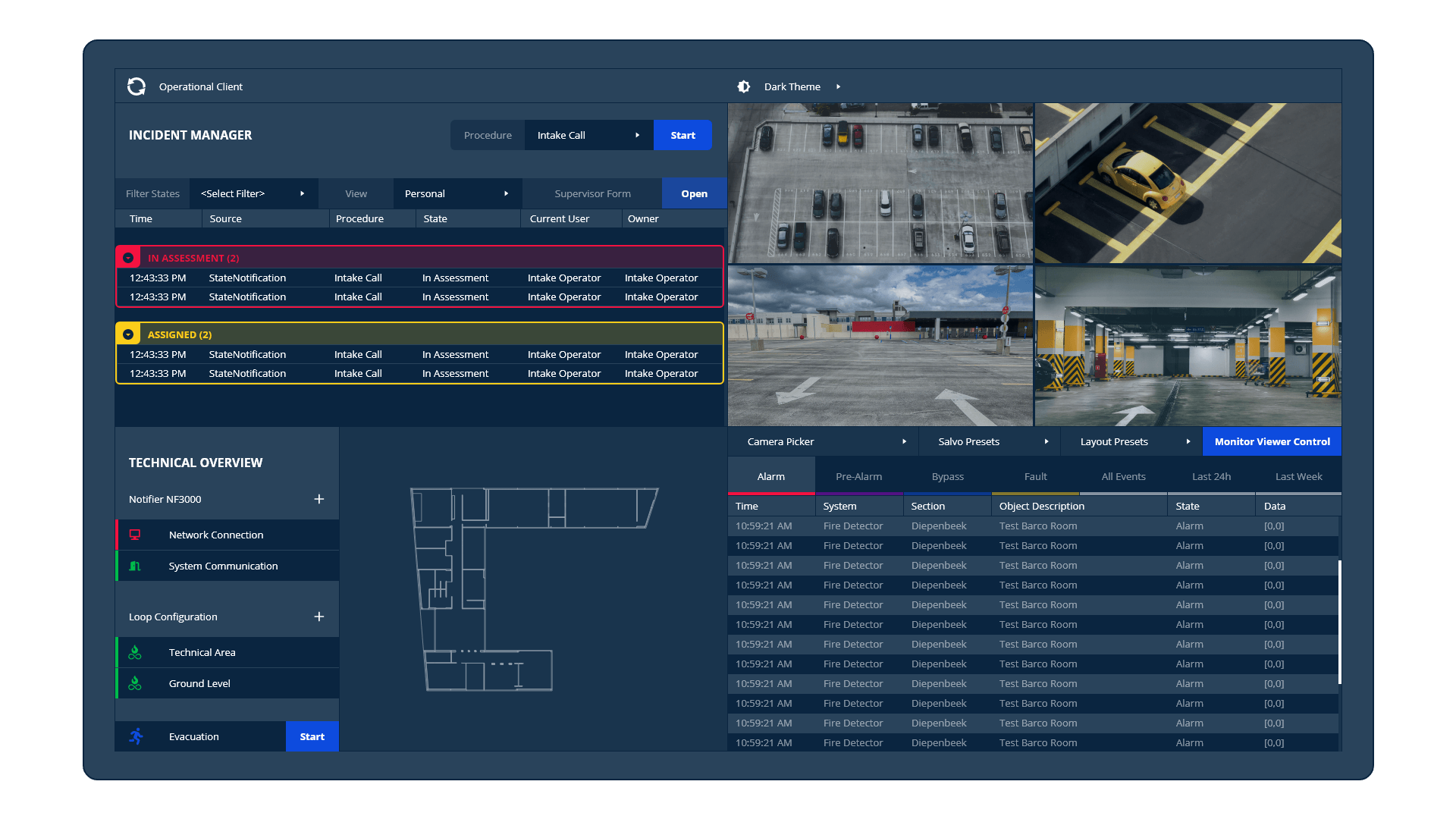Open the Dark Theme submenu arrow
Screen dimensions: 1456x819
pyautogui.click(x=838, y=86)
